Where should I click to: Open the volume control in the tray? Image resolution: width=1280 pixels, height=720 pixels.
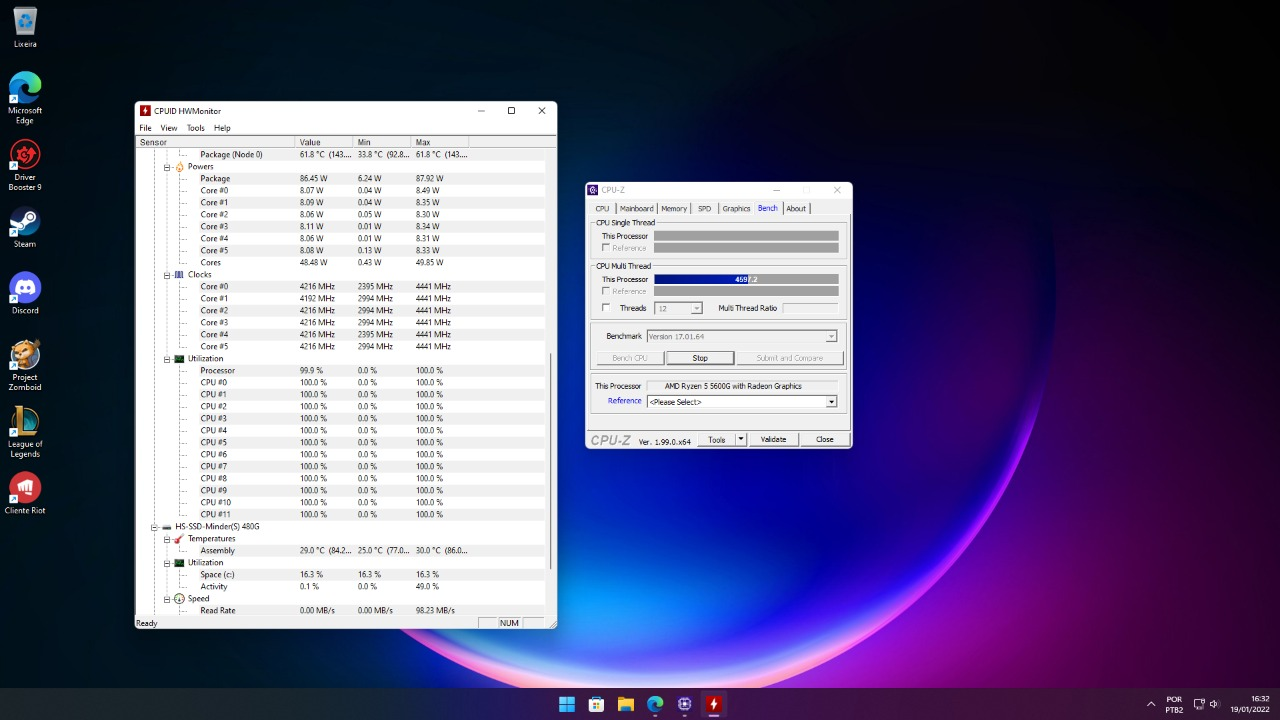click(1214, 704)
